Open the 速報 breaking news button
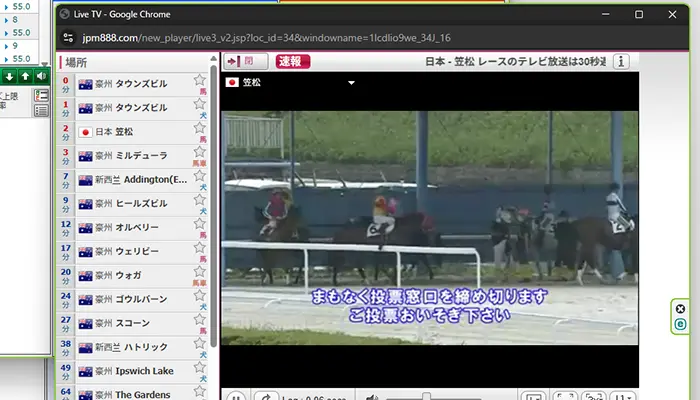Image resolution: width=700 pixels, height=400 pixels. coord(292,61)
